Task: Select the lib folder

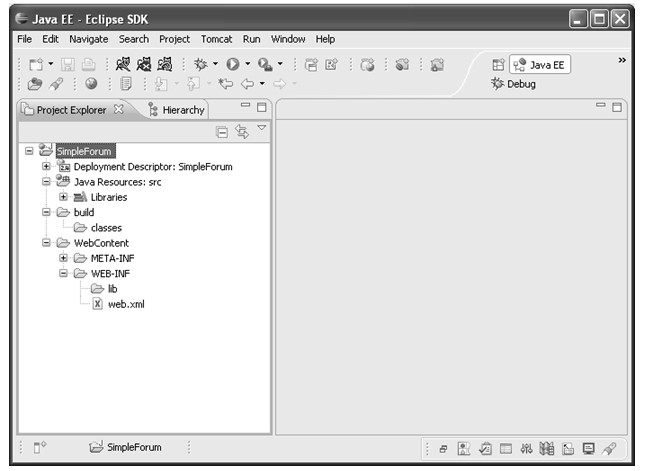Action: click(x=112, y=289)
